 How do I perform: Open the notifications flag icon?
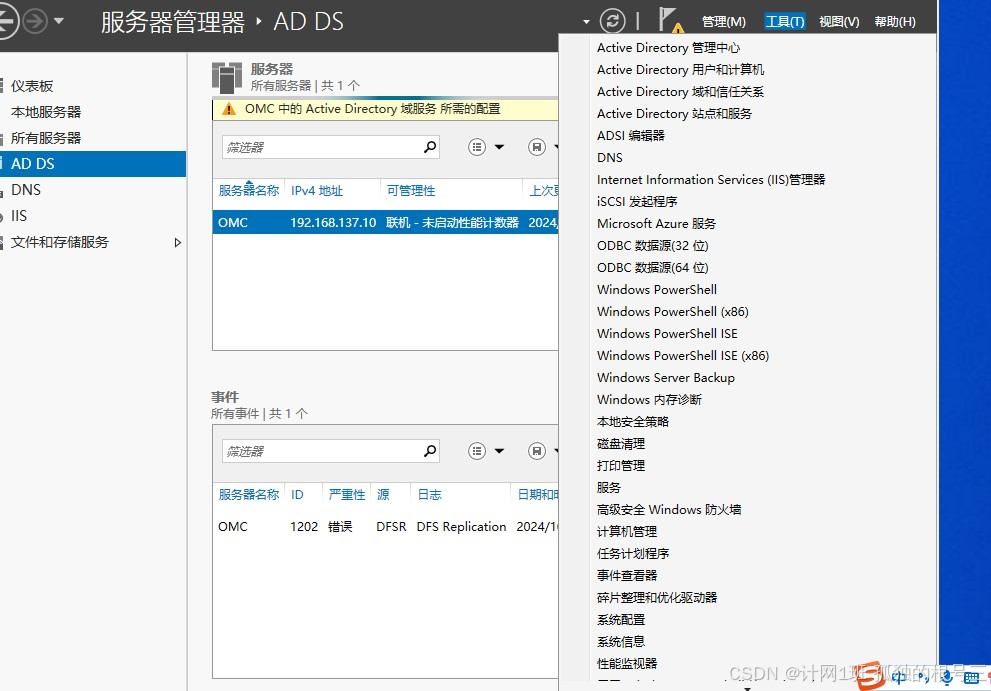[670, 20]
